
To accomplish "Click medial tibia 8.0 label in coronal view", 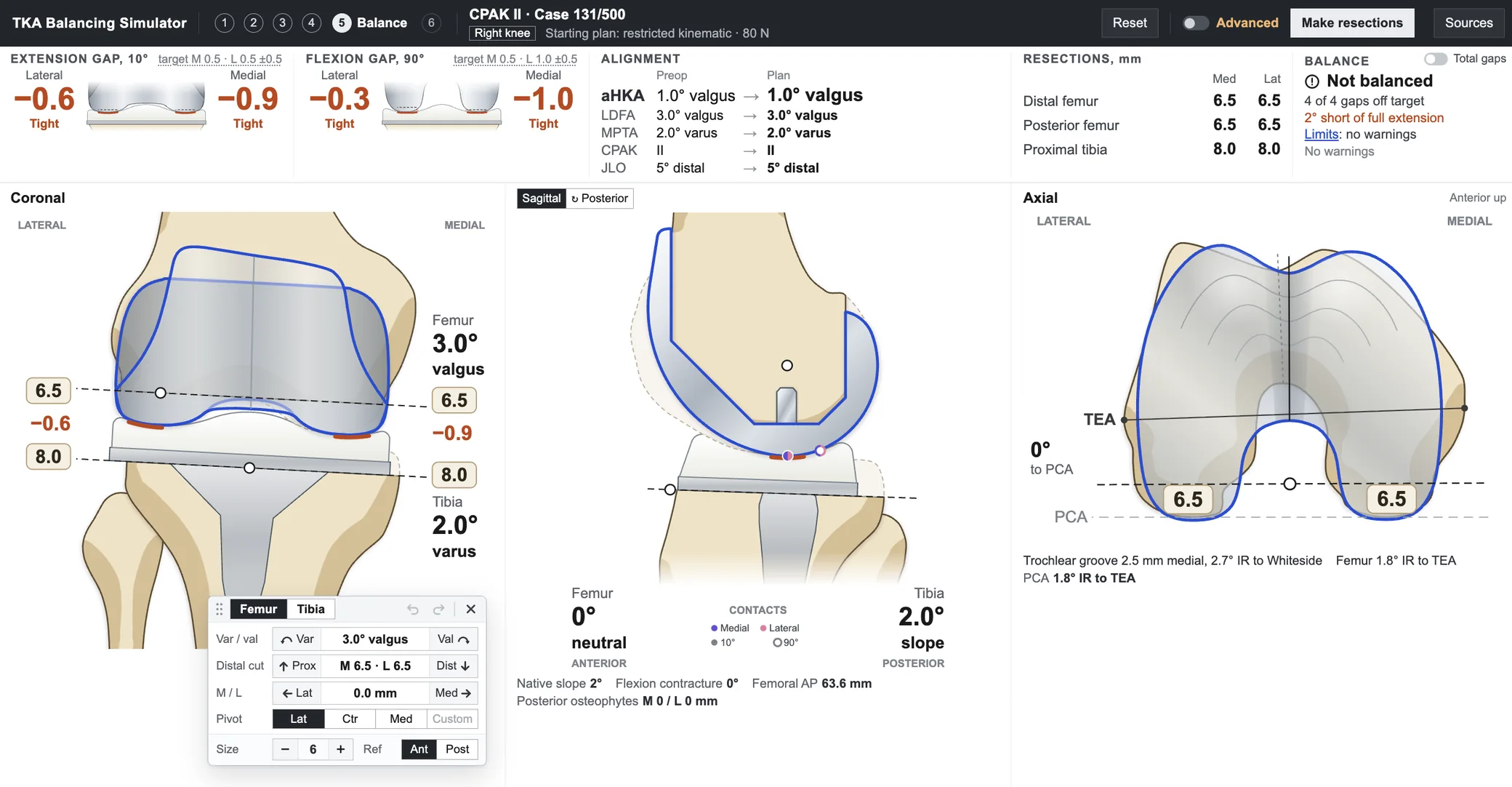I will click(454, 475).
